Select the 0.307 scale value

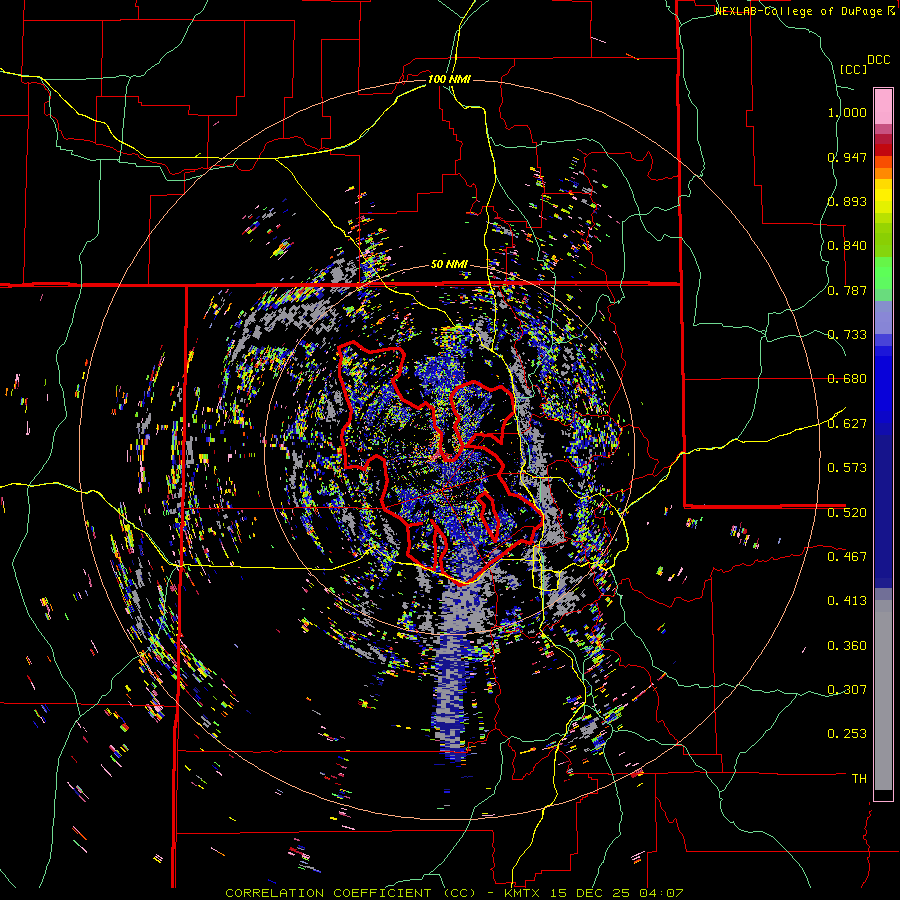[847, 689]
